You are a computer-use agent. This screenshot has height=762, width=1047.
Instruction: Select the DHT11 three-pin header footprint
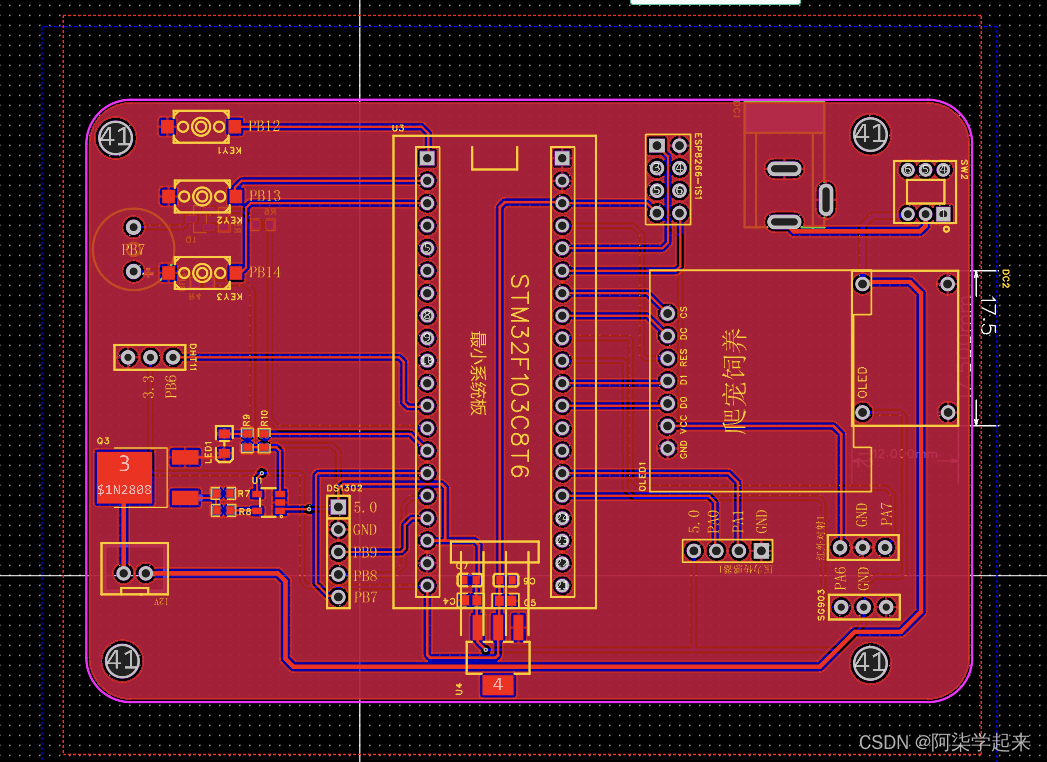(150, 357)
